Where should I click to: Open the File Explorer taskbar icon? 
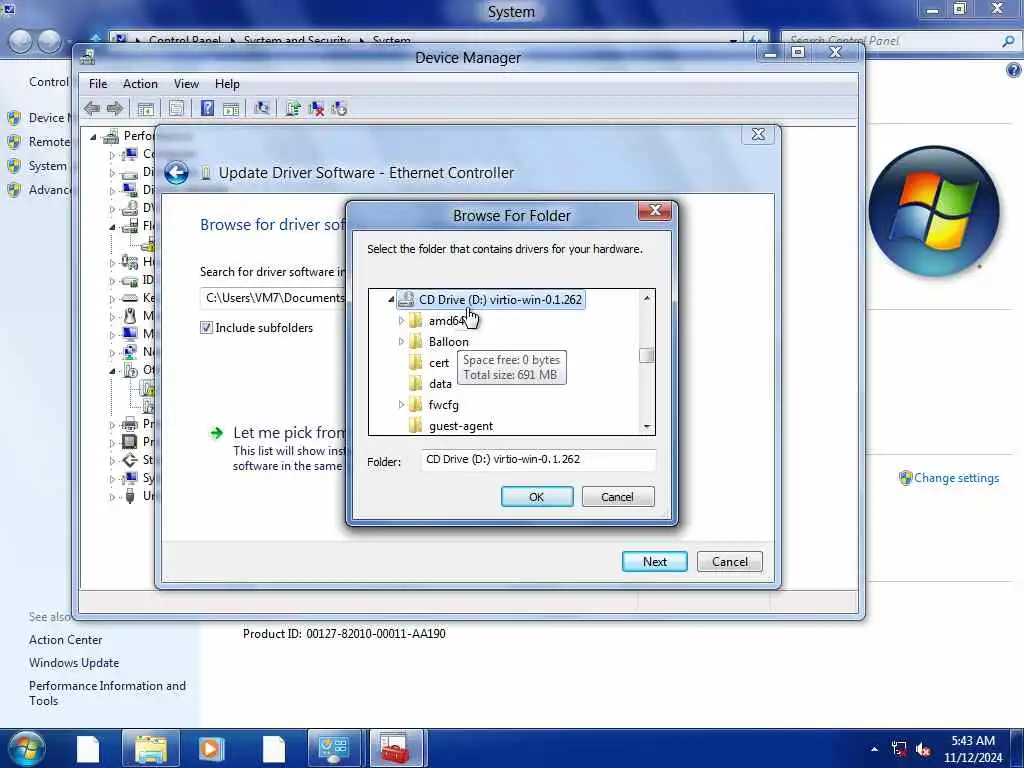coord(151,748)
